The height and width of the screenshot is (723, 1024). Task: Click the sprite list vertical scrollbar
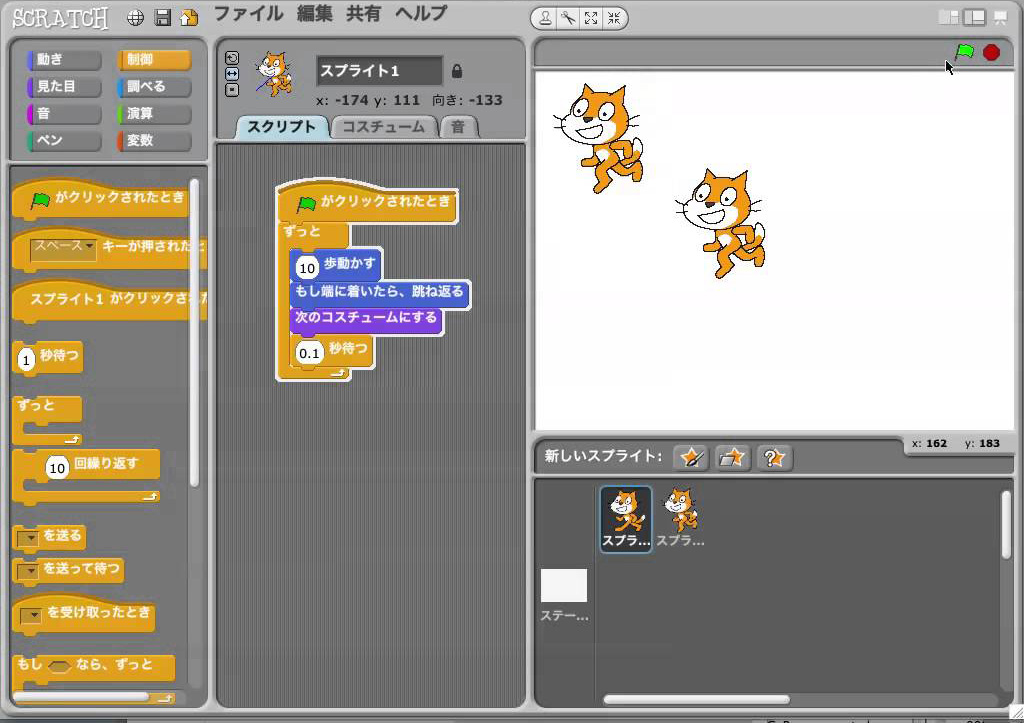tap(1006, 525)
